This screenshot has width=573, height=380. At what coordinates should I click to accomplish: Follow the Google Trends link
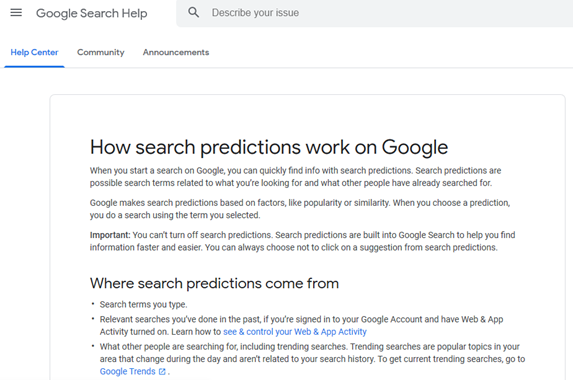tap(128, 371)
